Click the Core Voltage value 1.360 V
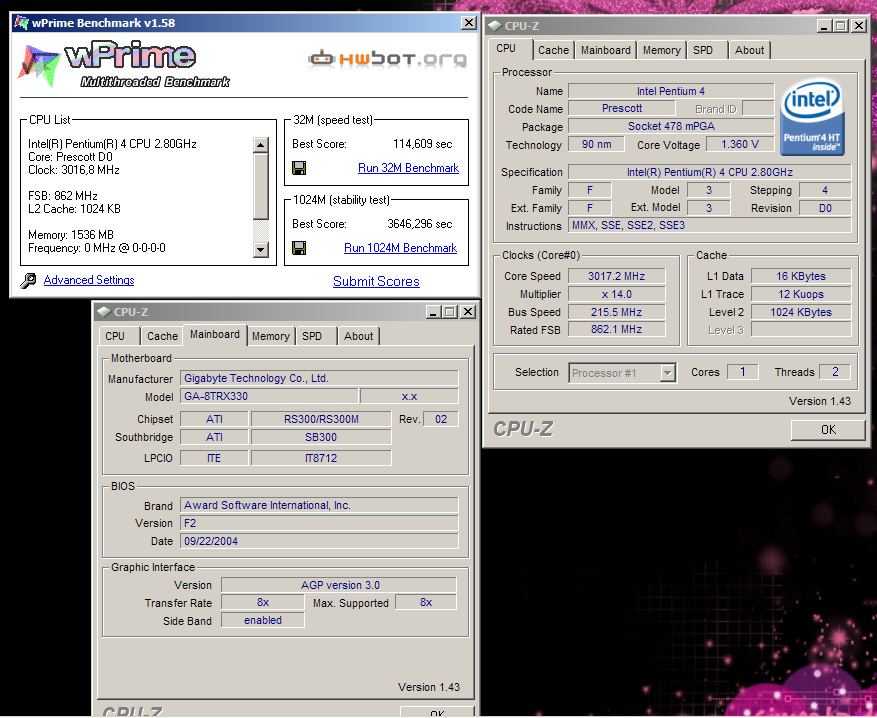 click(x=740, y=144)
